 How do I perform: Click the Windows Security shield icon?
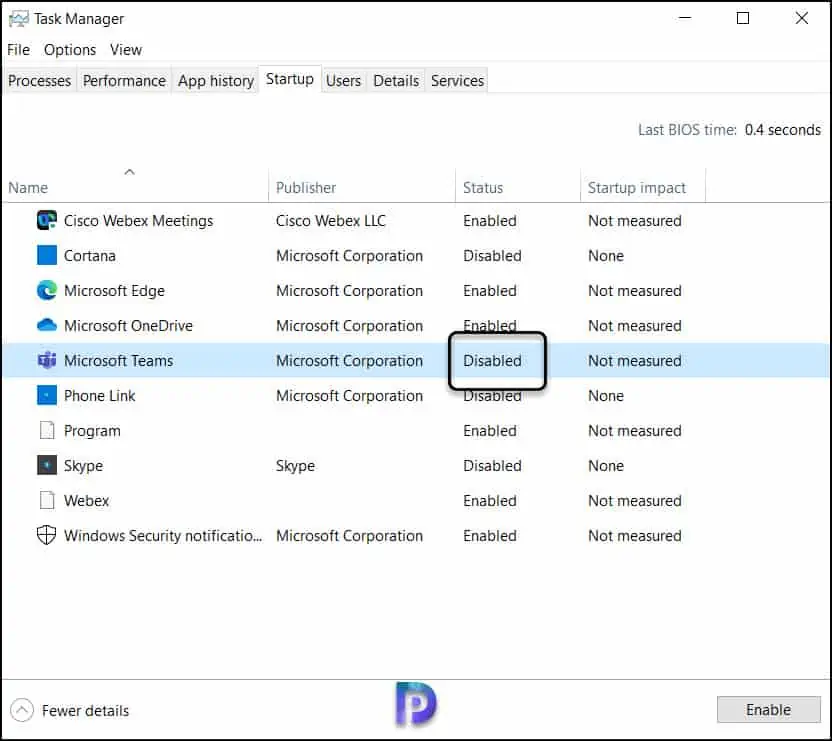pos(47,535)
